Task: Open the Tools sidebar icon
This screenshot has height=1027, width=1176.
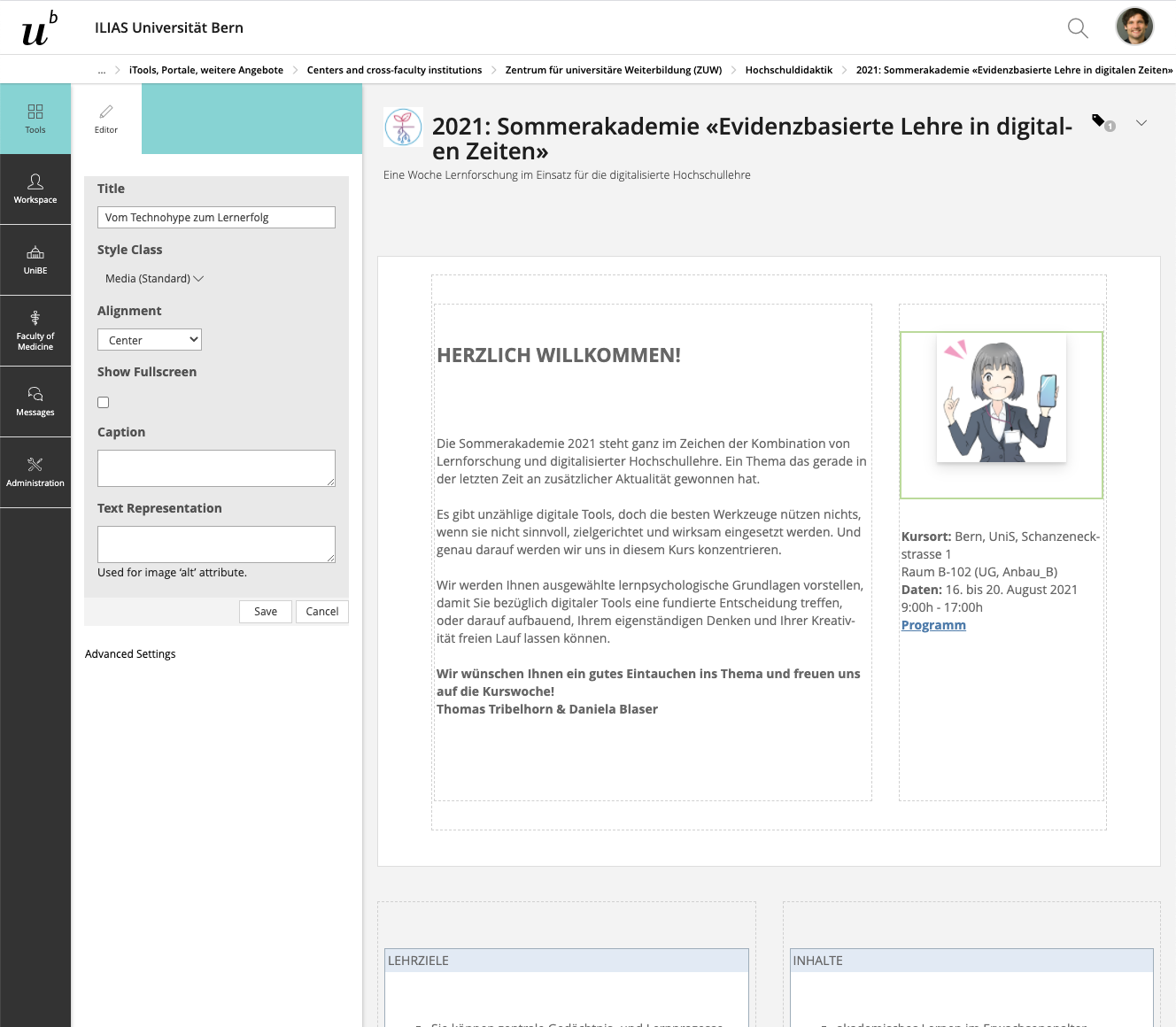Action: tap(35, 119)
